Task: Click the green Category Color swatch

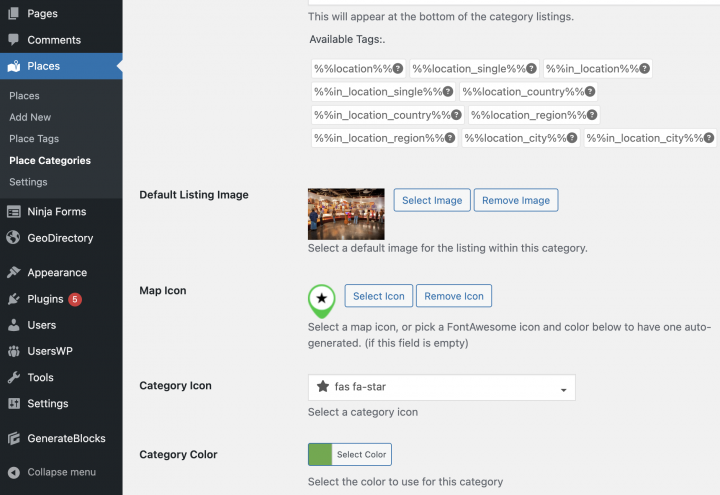Action: [x=320, y=455]
